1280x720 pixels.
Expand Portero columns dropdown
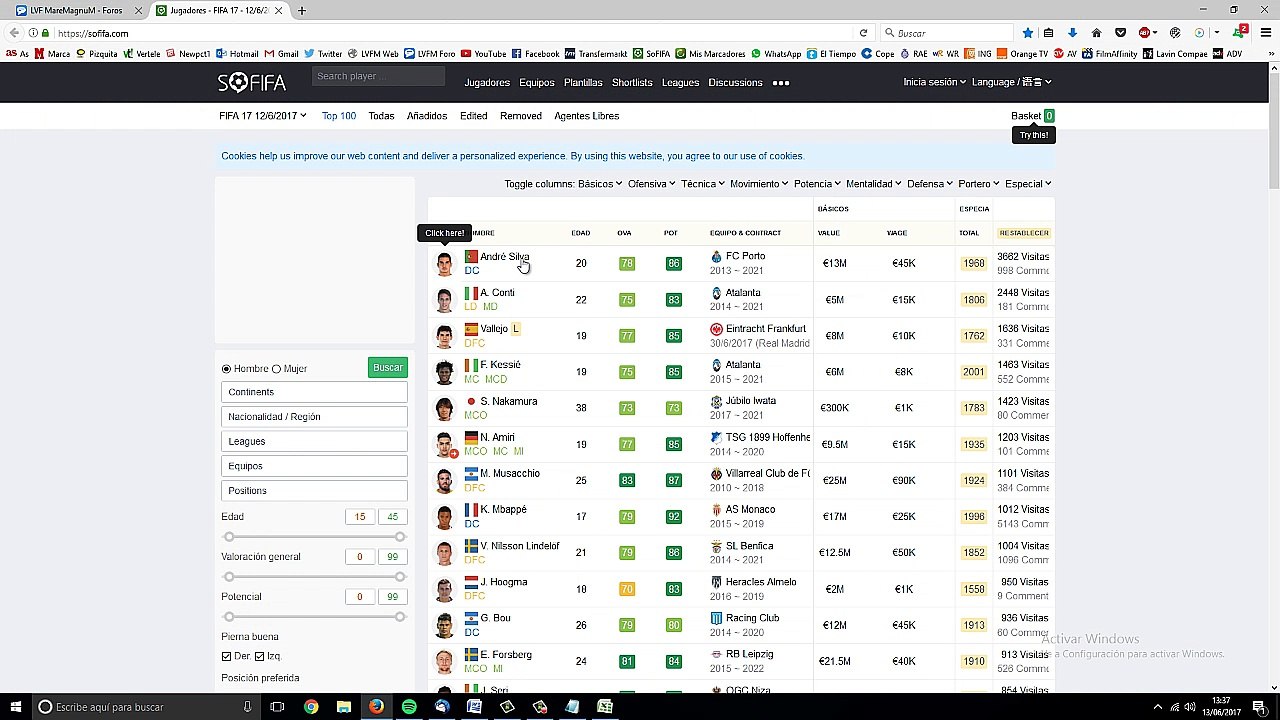coord(979,184)
